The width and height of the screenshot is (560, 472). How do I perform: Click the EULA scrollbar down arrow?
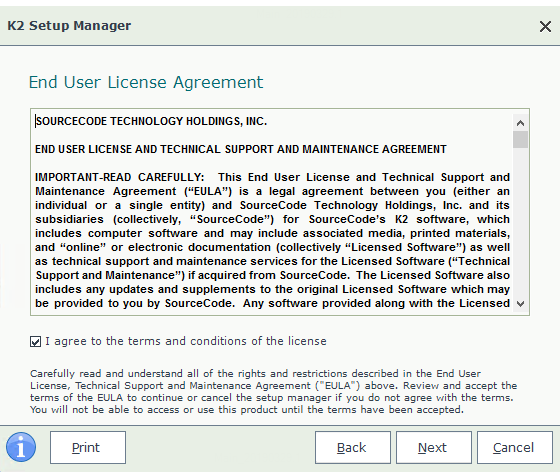[520, 304]
